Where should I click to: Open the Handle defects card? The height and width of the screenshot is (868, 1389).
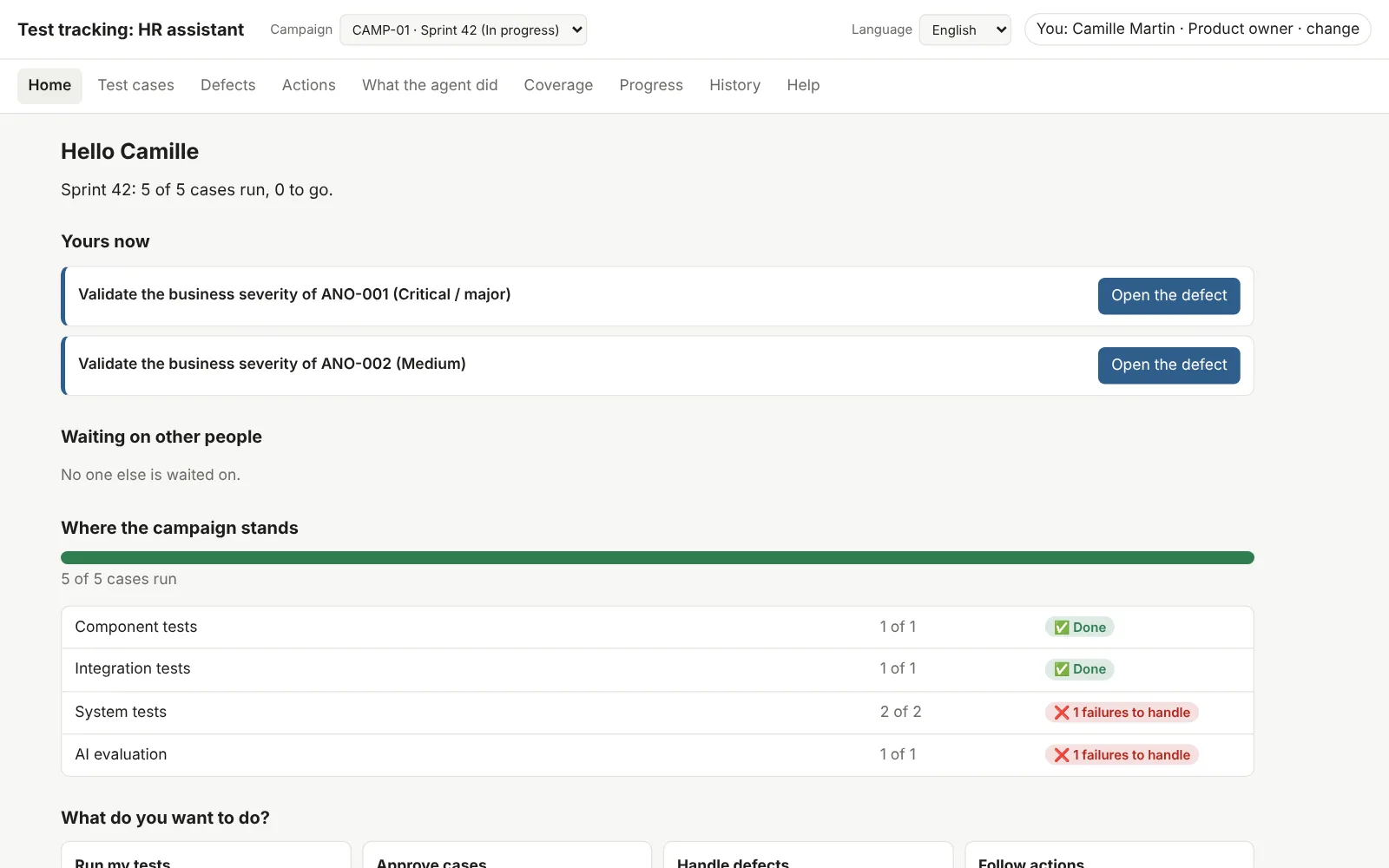coord(808,855)
